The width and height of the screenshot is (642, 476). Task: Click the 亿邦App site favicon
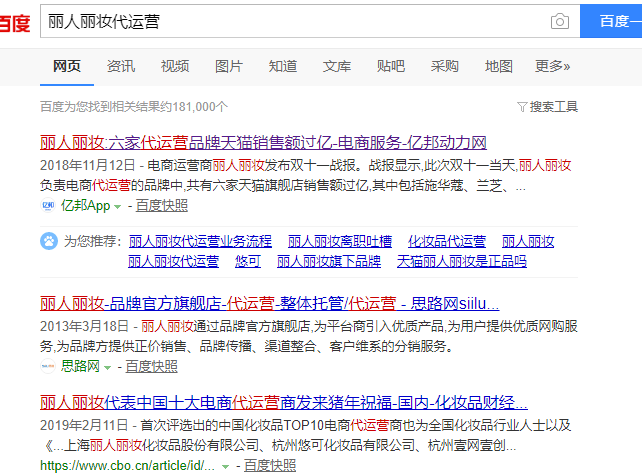click(48, 205)
